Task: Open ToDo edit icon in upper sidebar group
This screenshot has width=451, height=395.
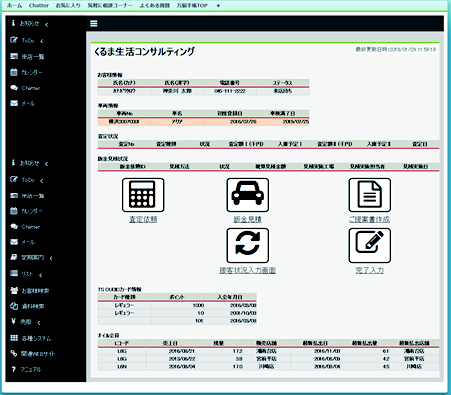Action: coord(14,40)
